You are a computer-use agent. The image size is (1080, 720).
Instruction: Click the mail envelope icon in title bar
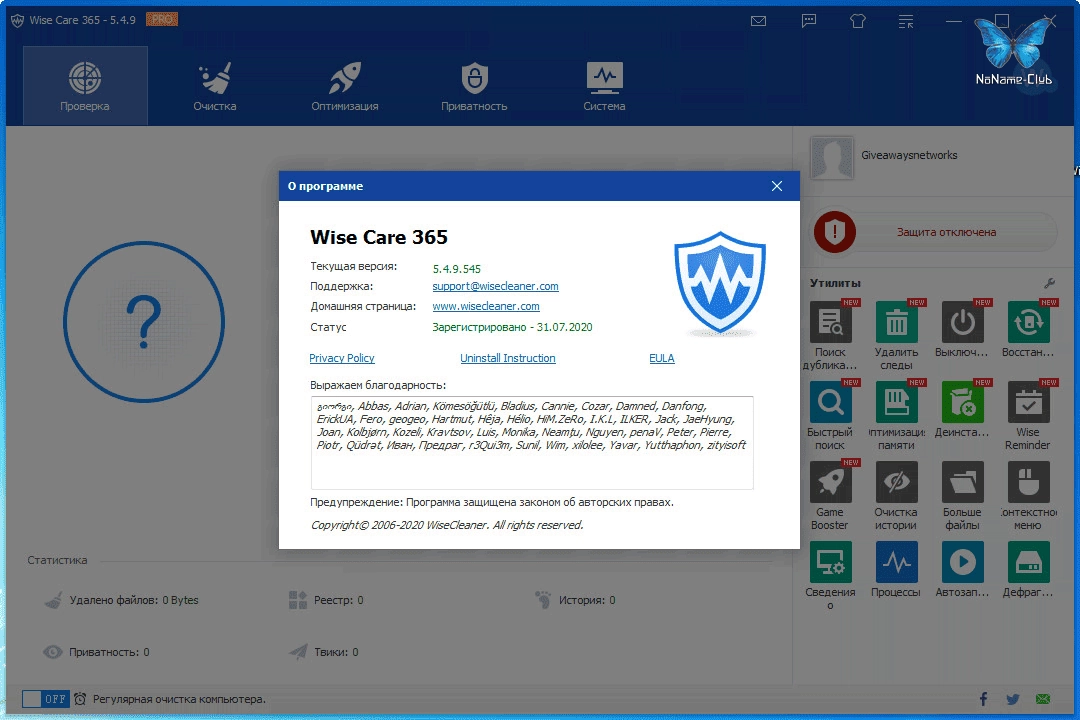(758, 21)
